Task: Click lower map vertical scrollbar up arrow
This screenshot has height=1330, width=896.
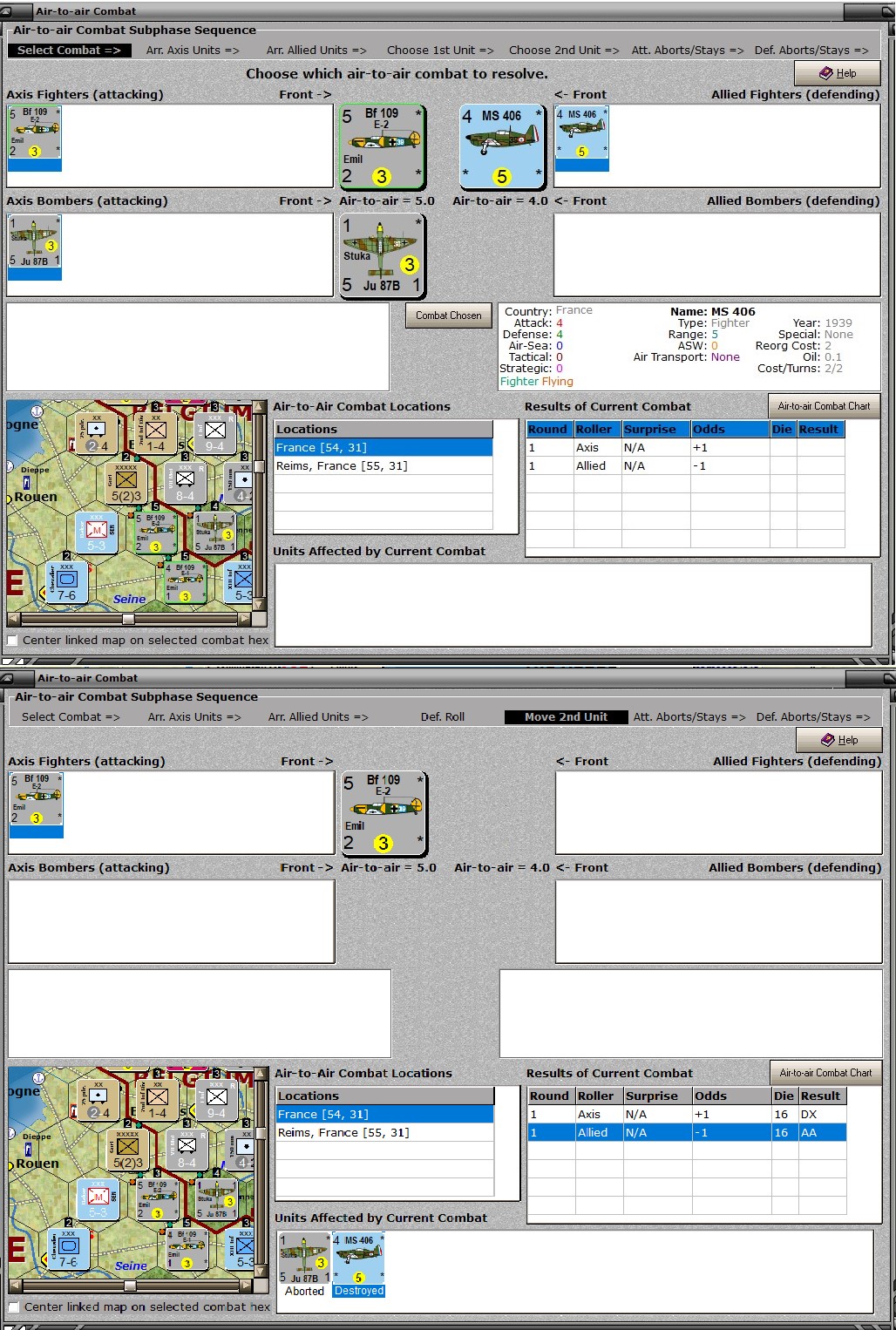Action: 261,1075
